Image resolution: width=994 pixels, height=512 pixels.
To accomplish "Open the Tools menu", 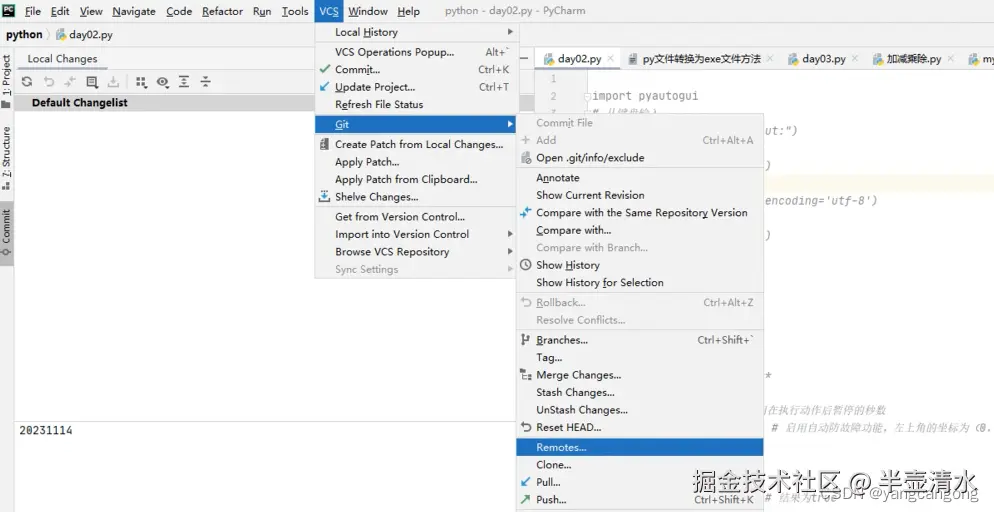I will 295,11.
